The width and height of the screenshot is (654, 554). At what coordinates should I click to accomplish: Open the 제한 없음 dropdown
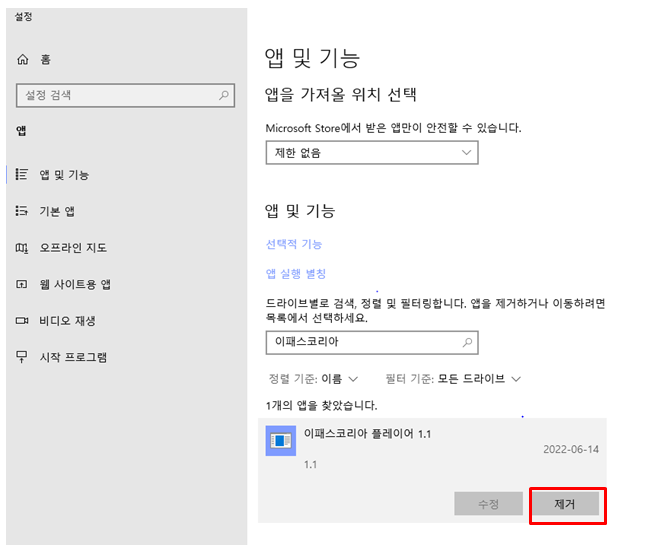(x=372, y=153)
